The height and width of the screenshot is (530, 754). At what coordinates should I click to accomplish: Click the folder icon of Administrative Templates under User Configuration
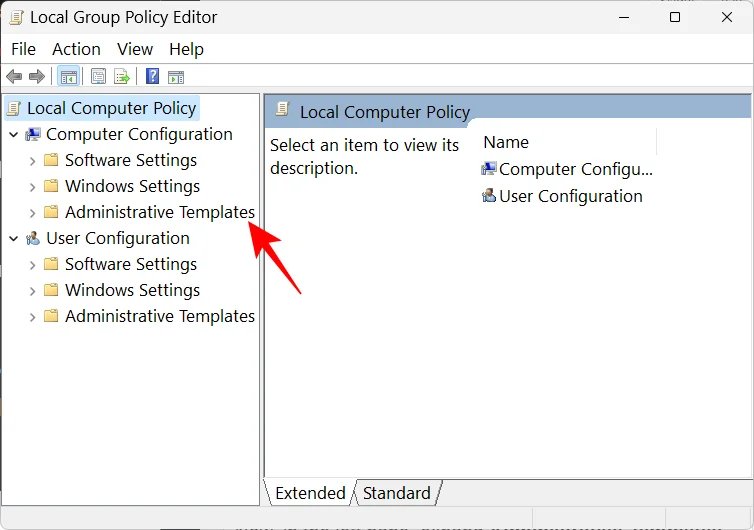click(51, 315)
